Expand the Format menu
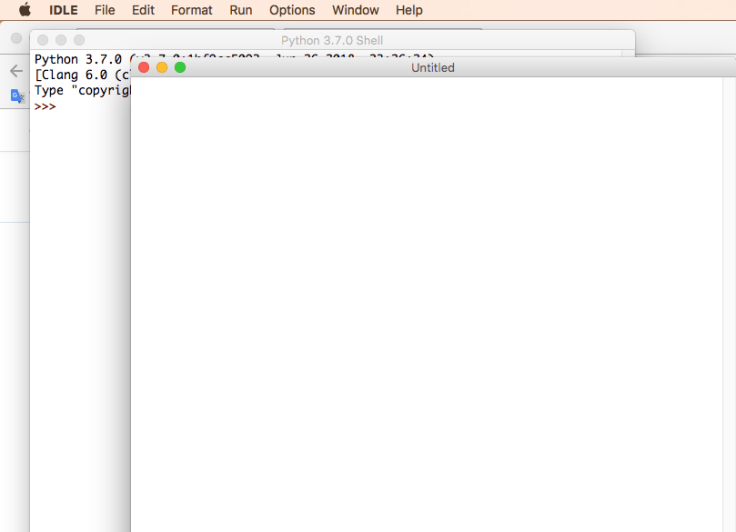 (191, 10)
